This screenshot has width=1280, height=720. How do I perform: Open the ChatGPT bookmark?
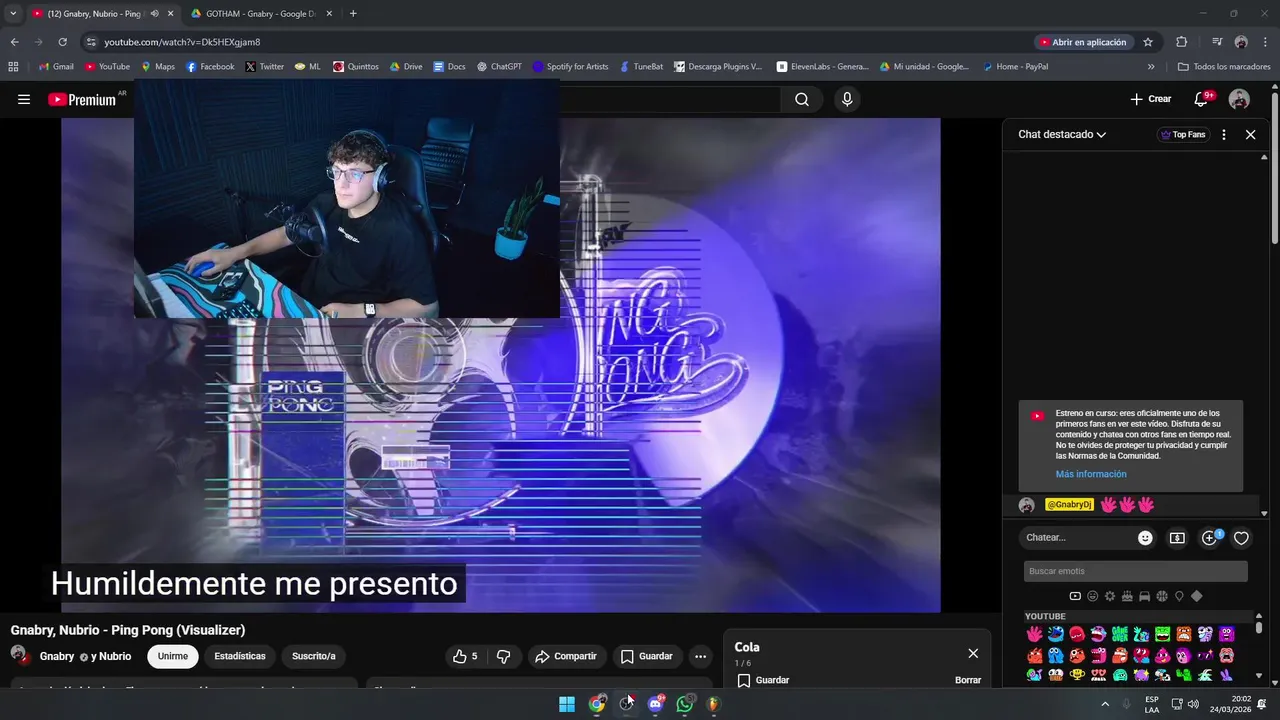point(499,66)
